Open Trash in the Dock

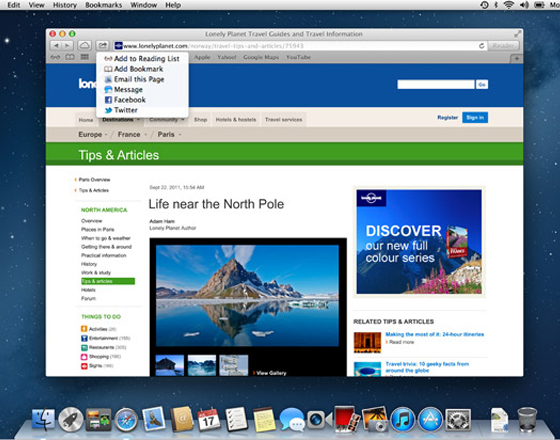pos(527,419)
